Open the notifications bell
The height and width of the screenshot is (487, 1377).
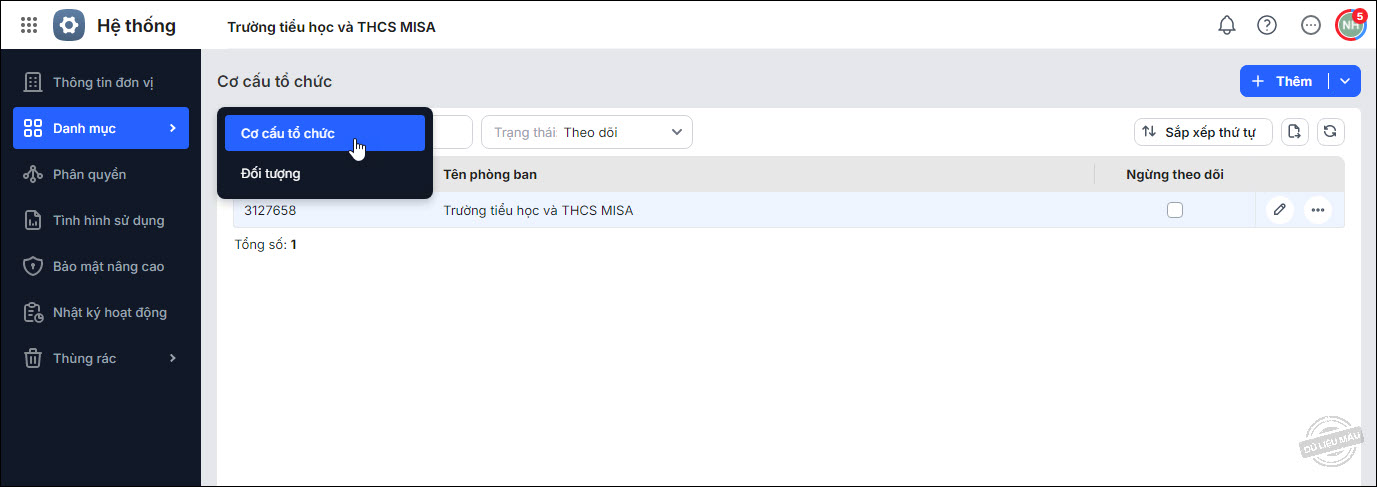1227,26
